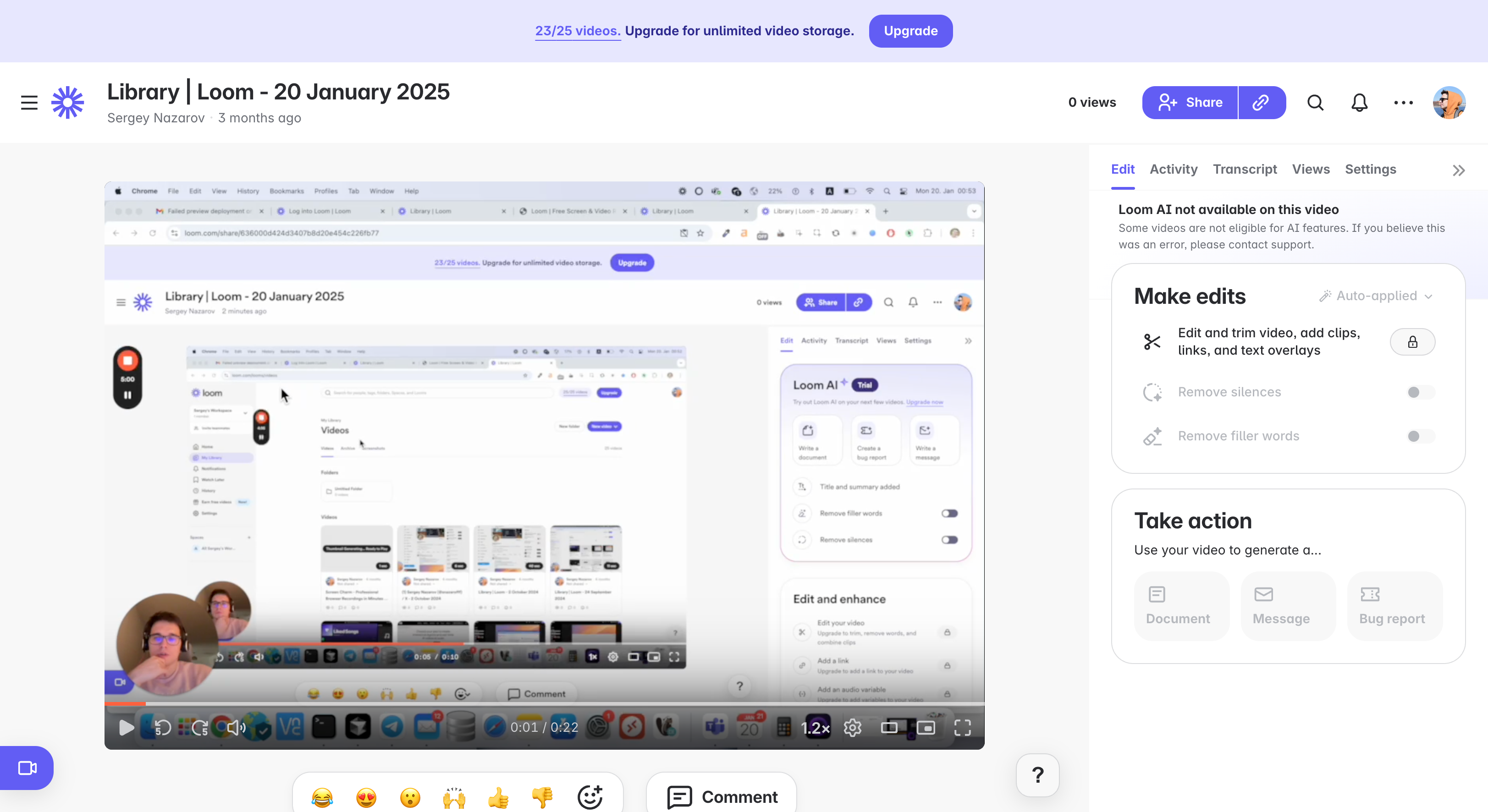Screen dimensions: 1488x812
Task: Open the help question mark button
Action: 1037,774
